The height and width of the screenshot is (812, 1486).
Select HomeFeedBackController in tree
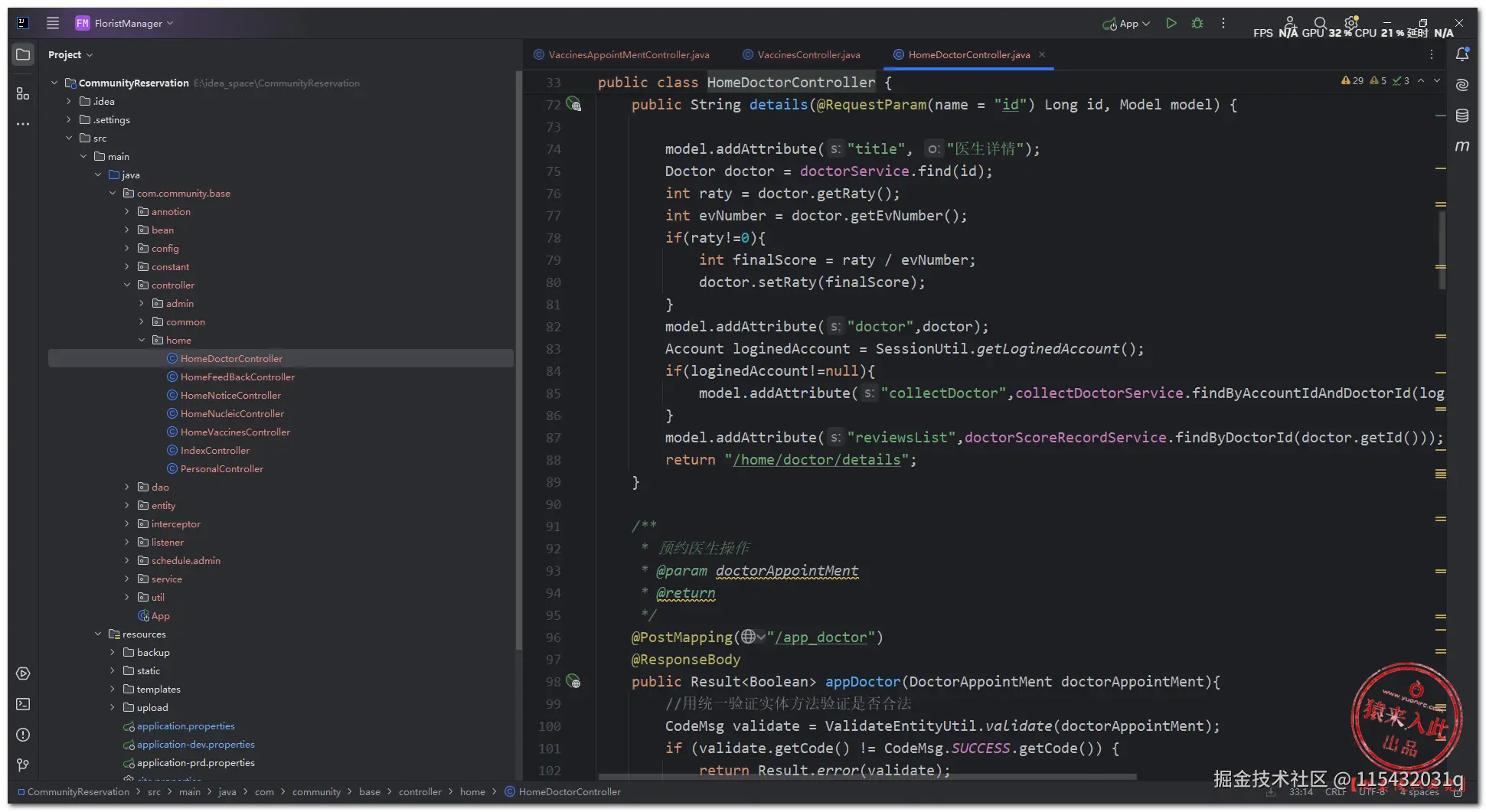pyautogui.click(x=237, y=377)
